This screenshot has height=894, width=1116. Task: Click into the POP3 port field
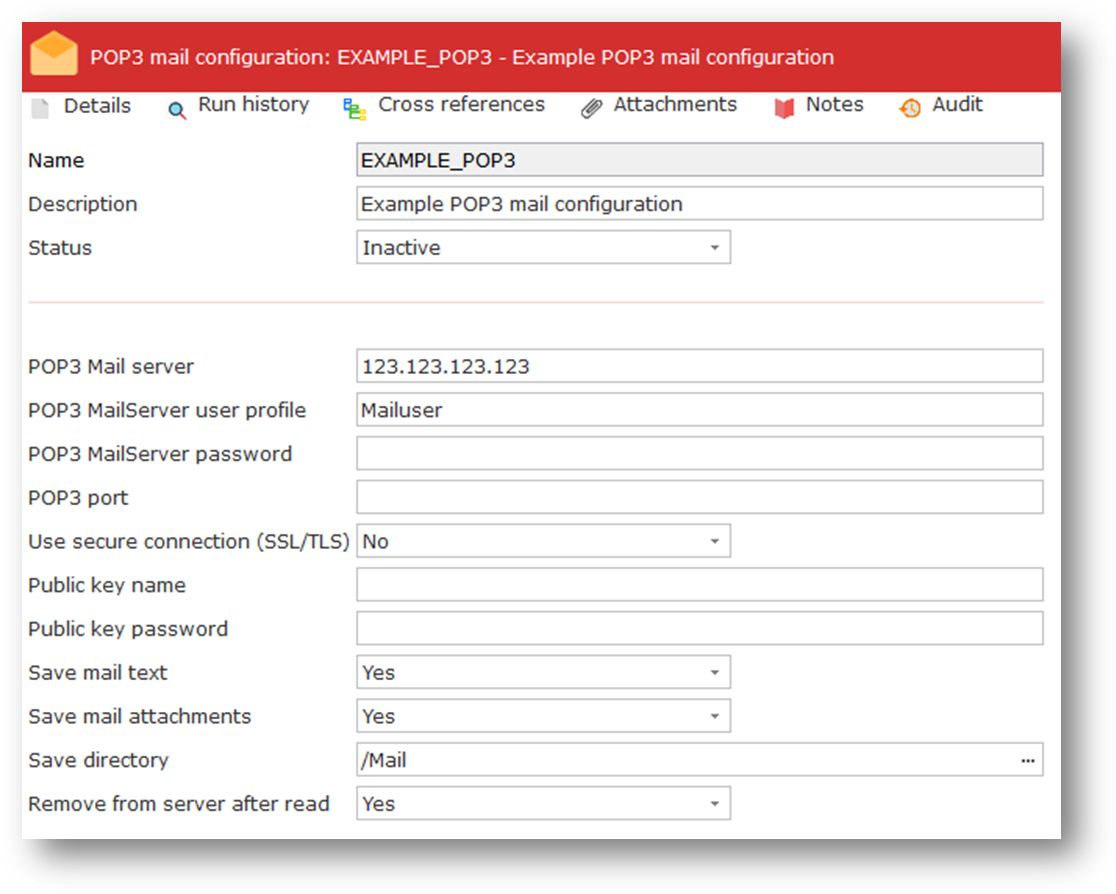point(699,498)
